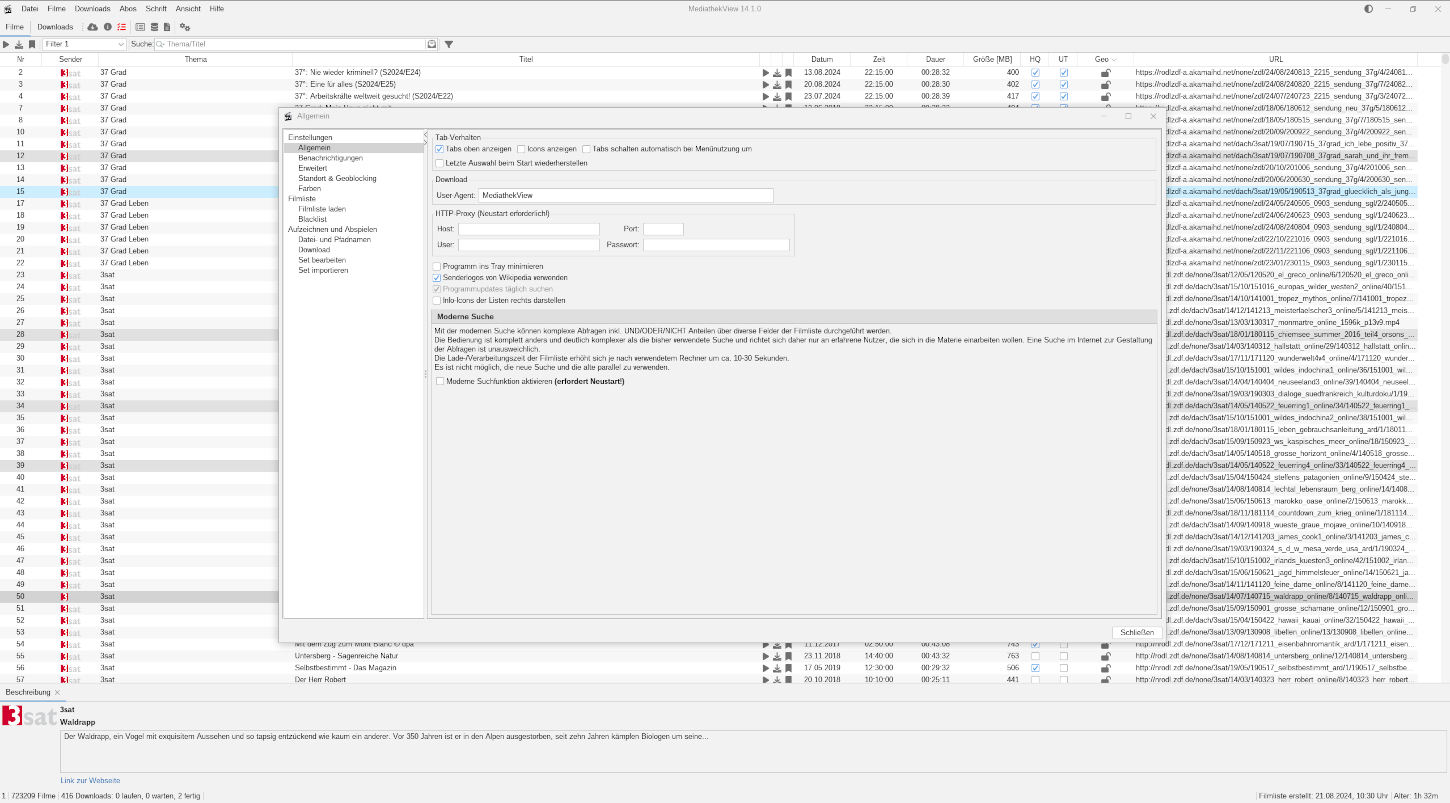The height and width of the screenshot is (803, 1450).
Task: Download the film dated 23.07.2024
Action: [x=777, y=96]
